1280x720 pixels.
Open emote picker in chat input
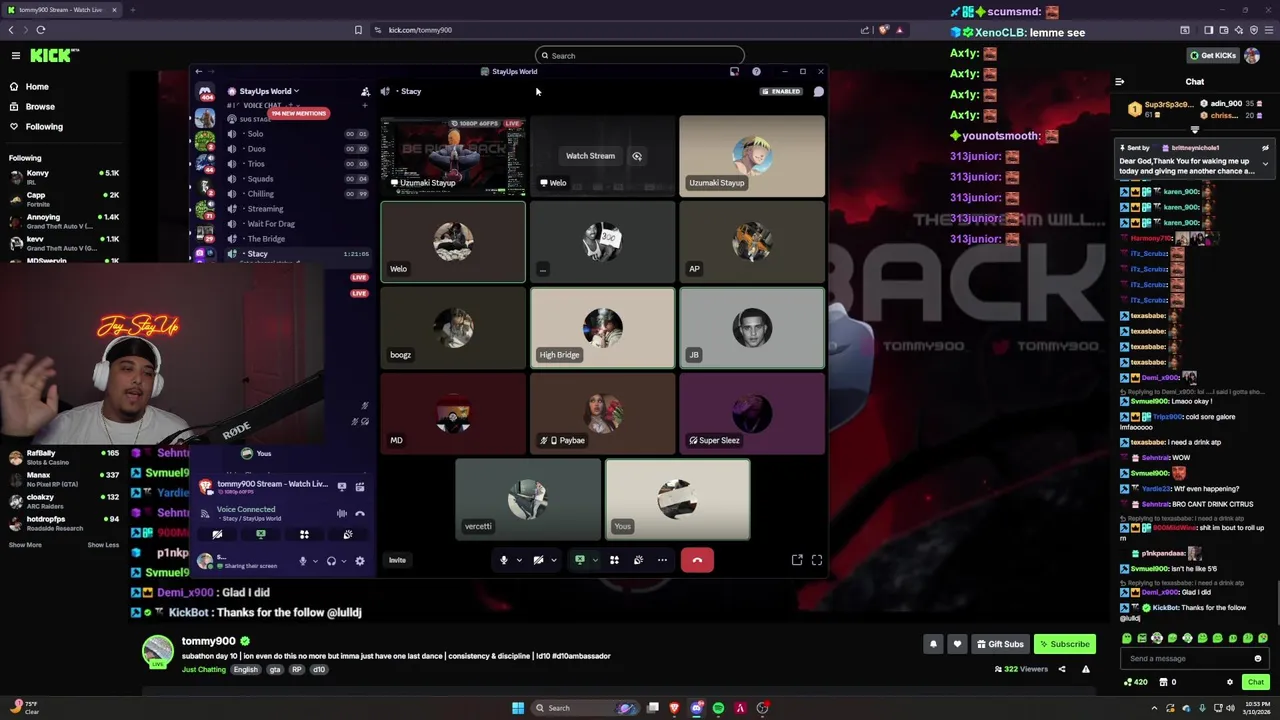pyautogui.click(x=1258, y=659)
